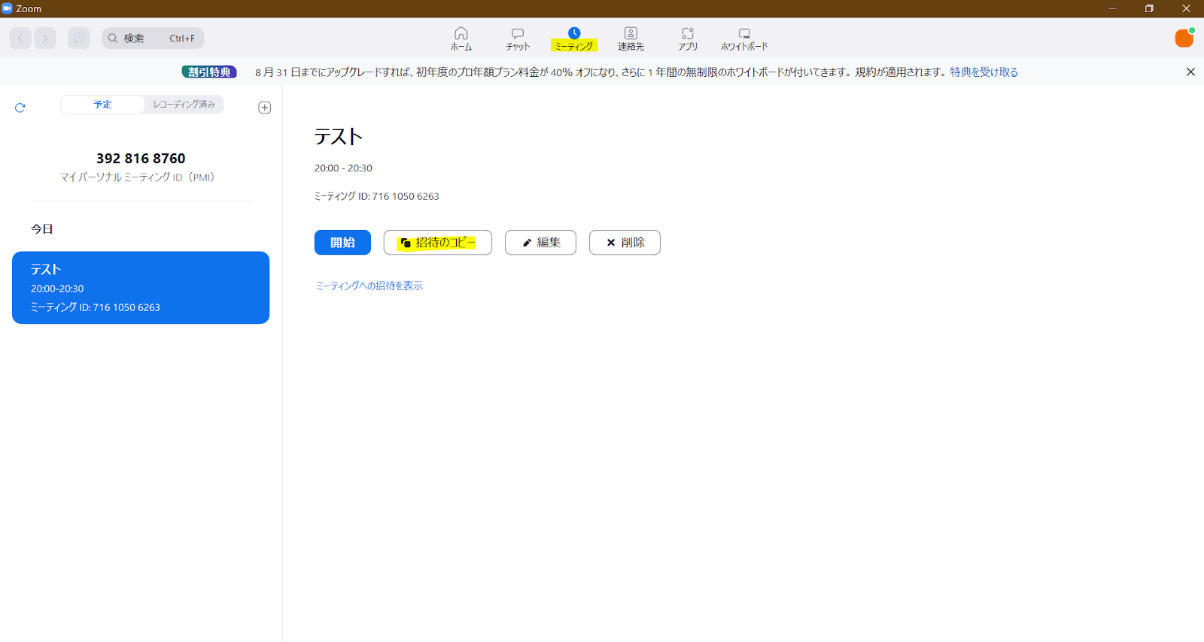Minimize the Zoom window
The width and height of the screenshot is (1204, 642).
coord(1113,8)
